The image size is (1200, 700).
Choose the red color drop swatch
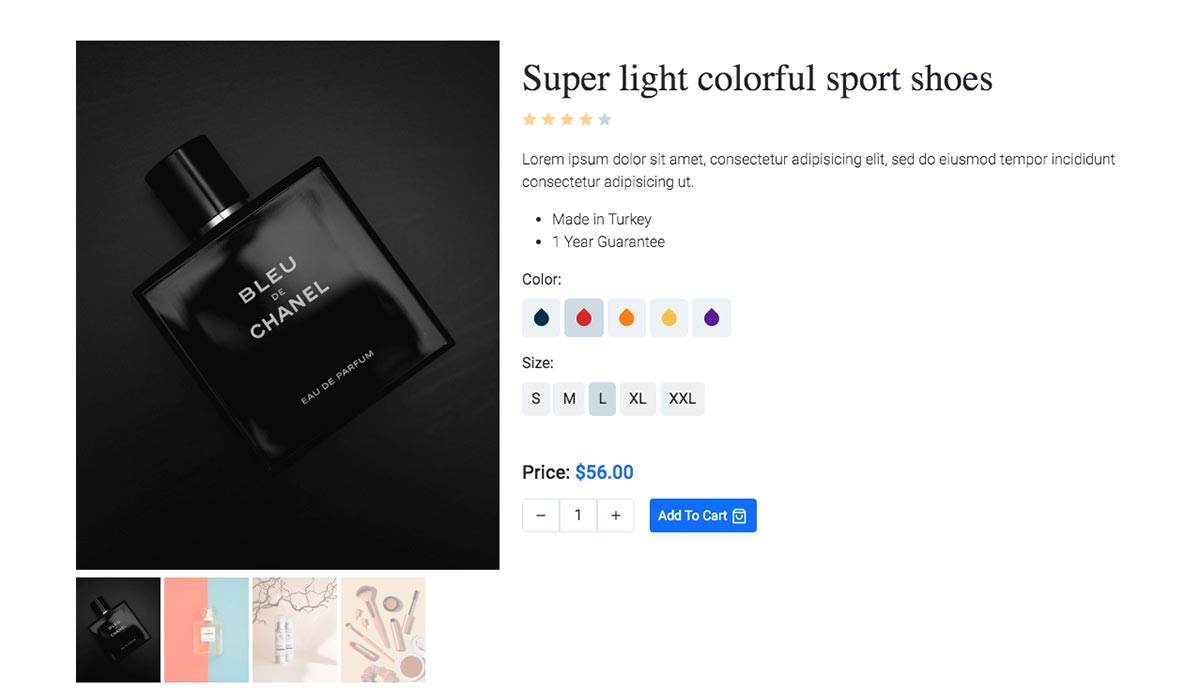click(x=584, y=318)
